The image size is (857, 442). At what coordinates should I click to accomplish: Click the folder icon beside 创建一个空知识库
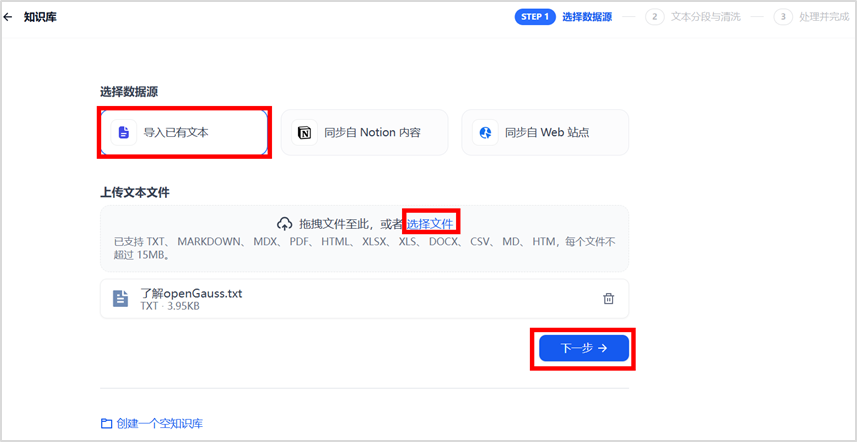(x=106, y=423)
